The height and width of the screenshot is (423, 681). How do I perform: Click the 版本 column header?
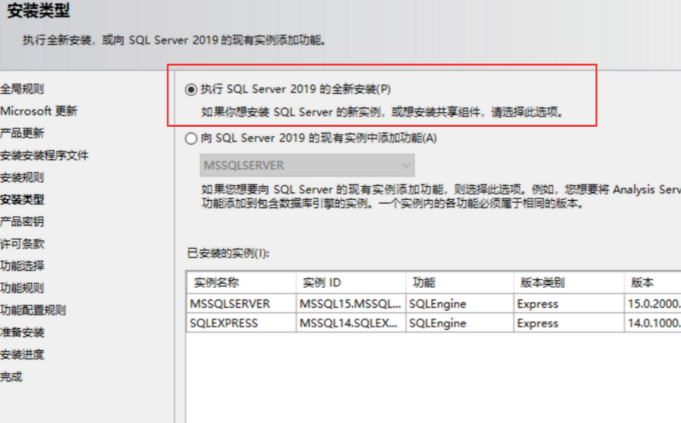pyautogui.click(x=653, y=283)
